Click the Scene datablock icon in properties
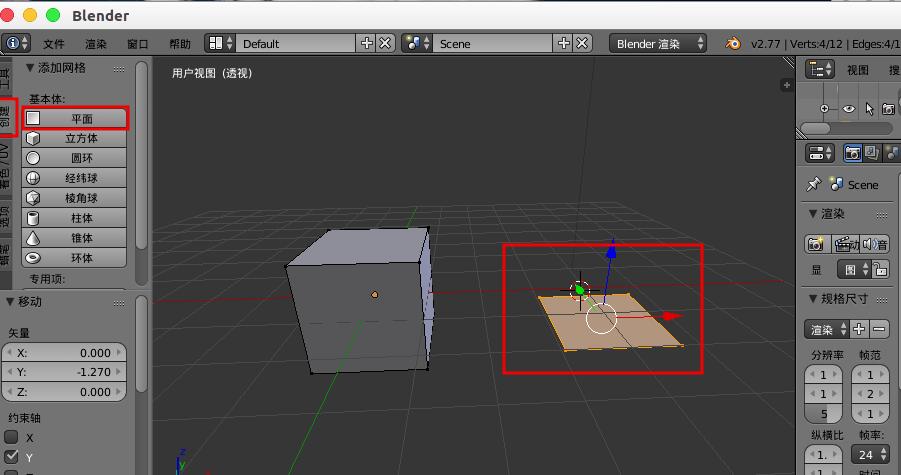901x475 pixels. 836,184
